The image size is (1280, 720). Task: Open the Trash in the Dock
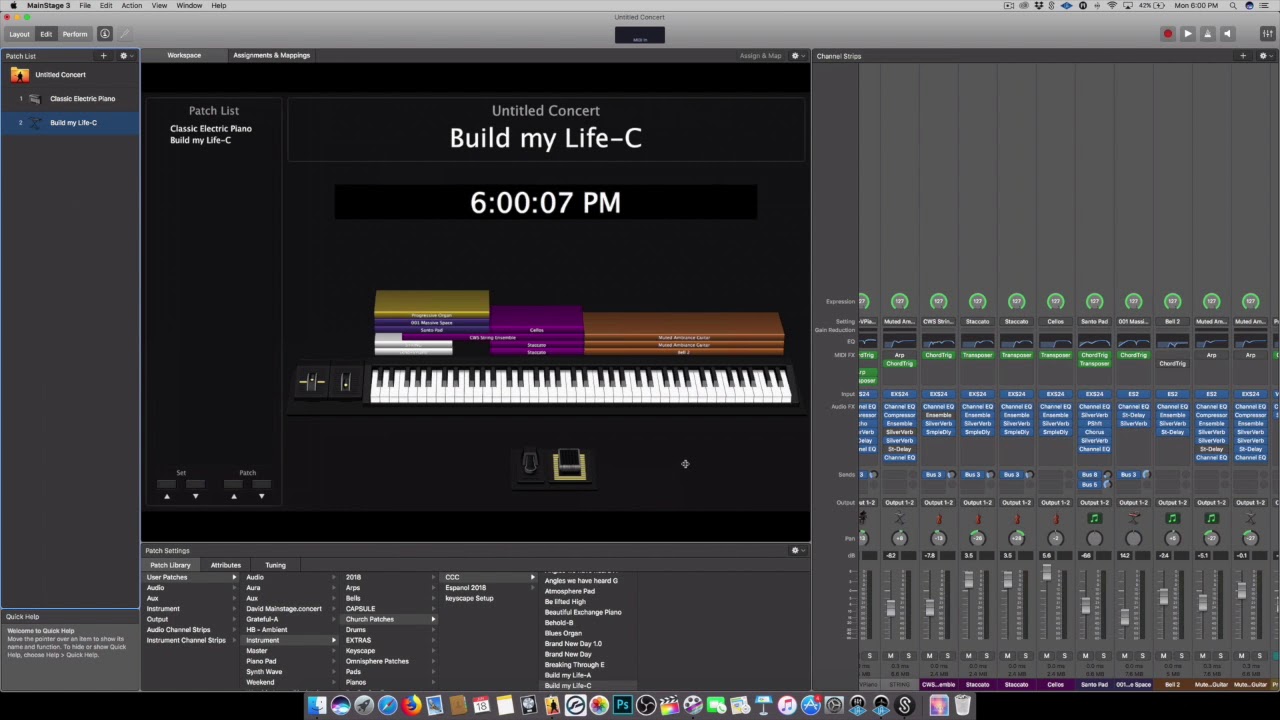962,706
